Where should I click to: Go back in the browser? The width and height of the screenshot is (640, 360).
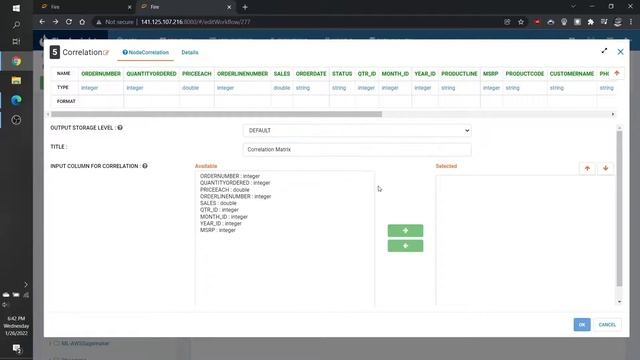42,22
